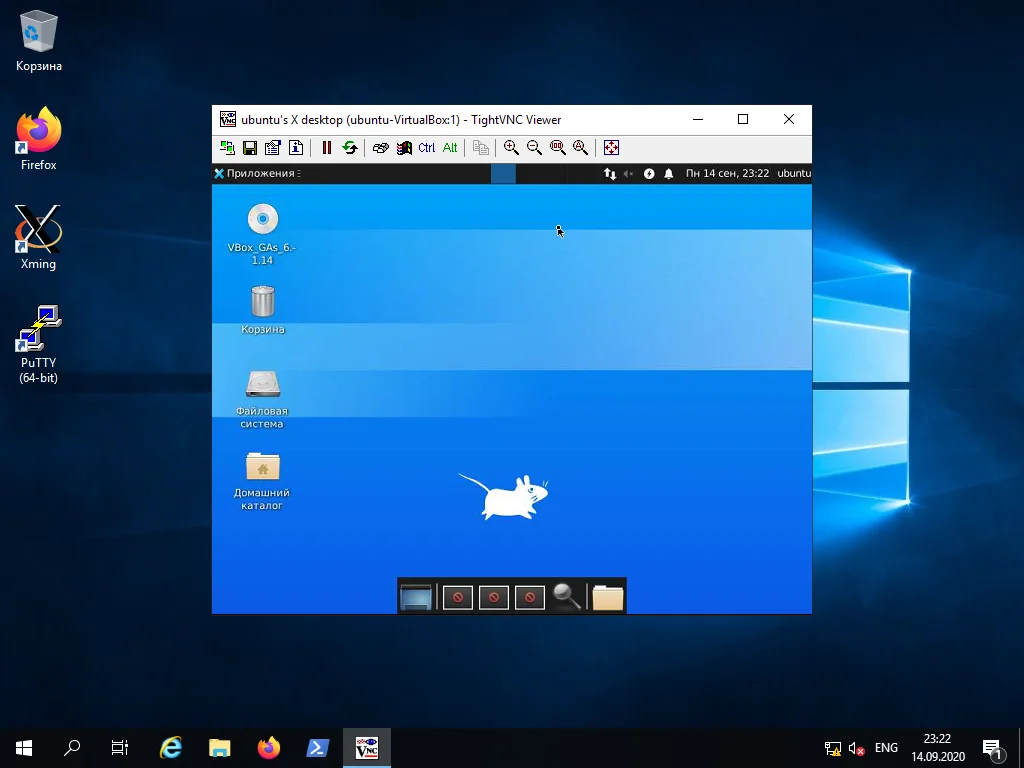Show connection info in TightVNC toolbar
This screenshot has width=1024, height=768.
(296, 148)
